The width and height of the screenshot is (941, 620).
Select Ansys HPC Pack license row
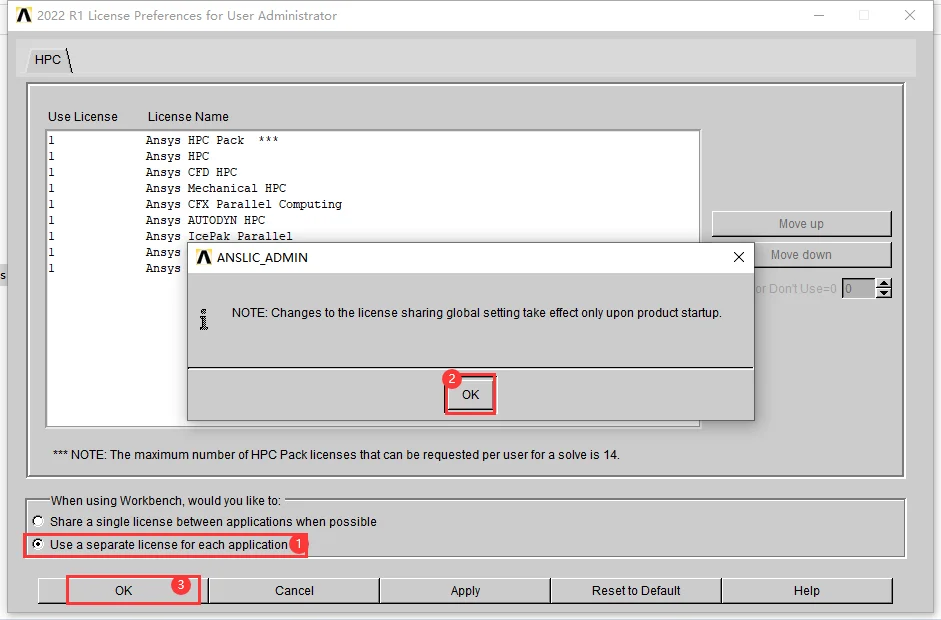point(373,140)
